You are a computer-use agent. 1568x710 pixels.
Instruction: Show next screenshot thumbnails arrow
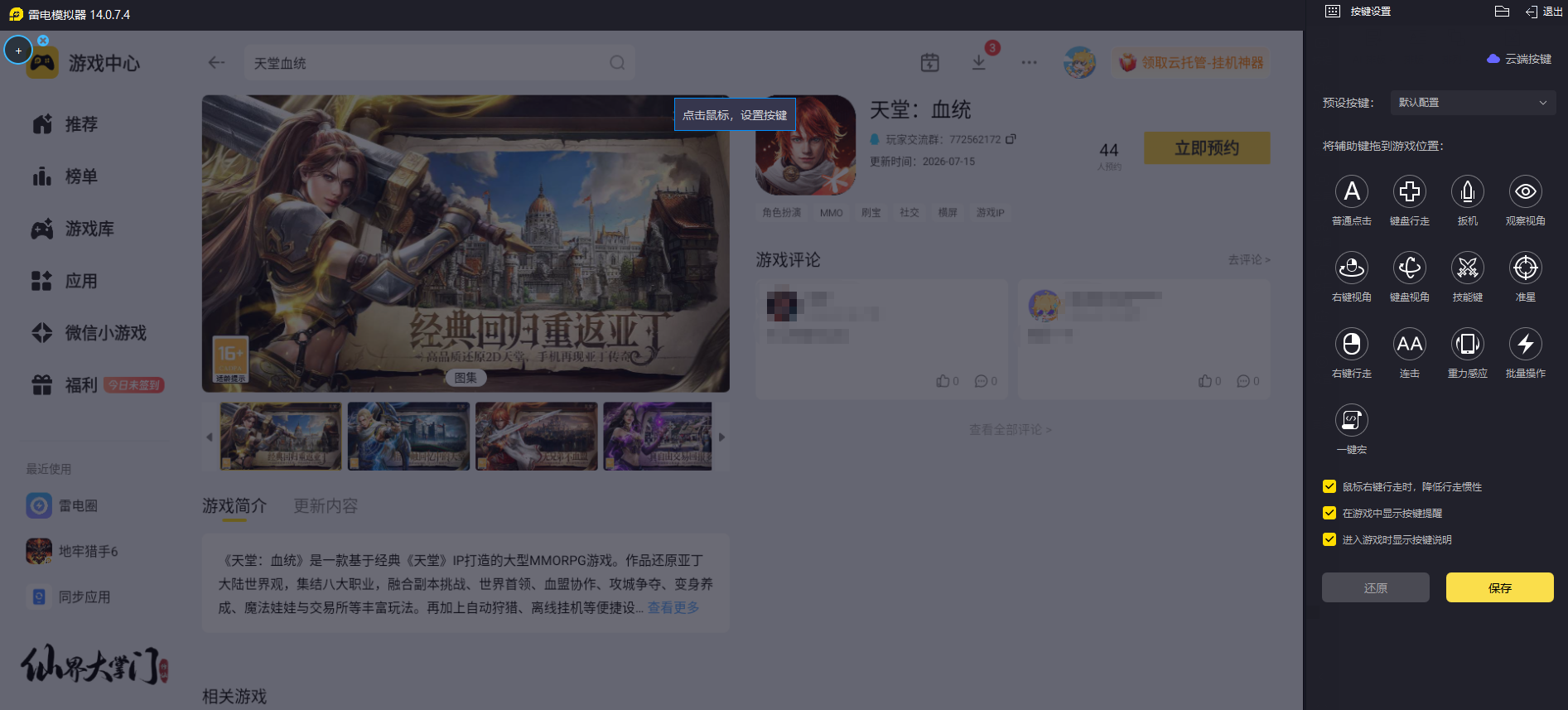click(721, 437)
